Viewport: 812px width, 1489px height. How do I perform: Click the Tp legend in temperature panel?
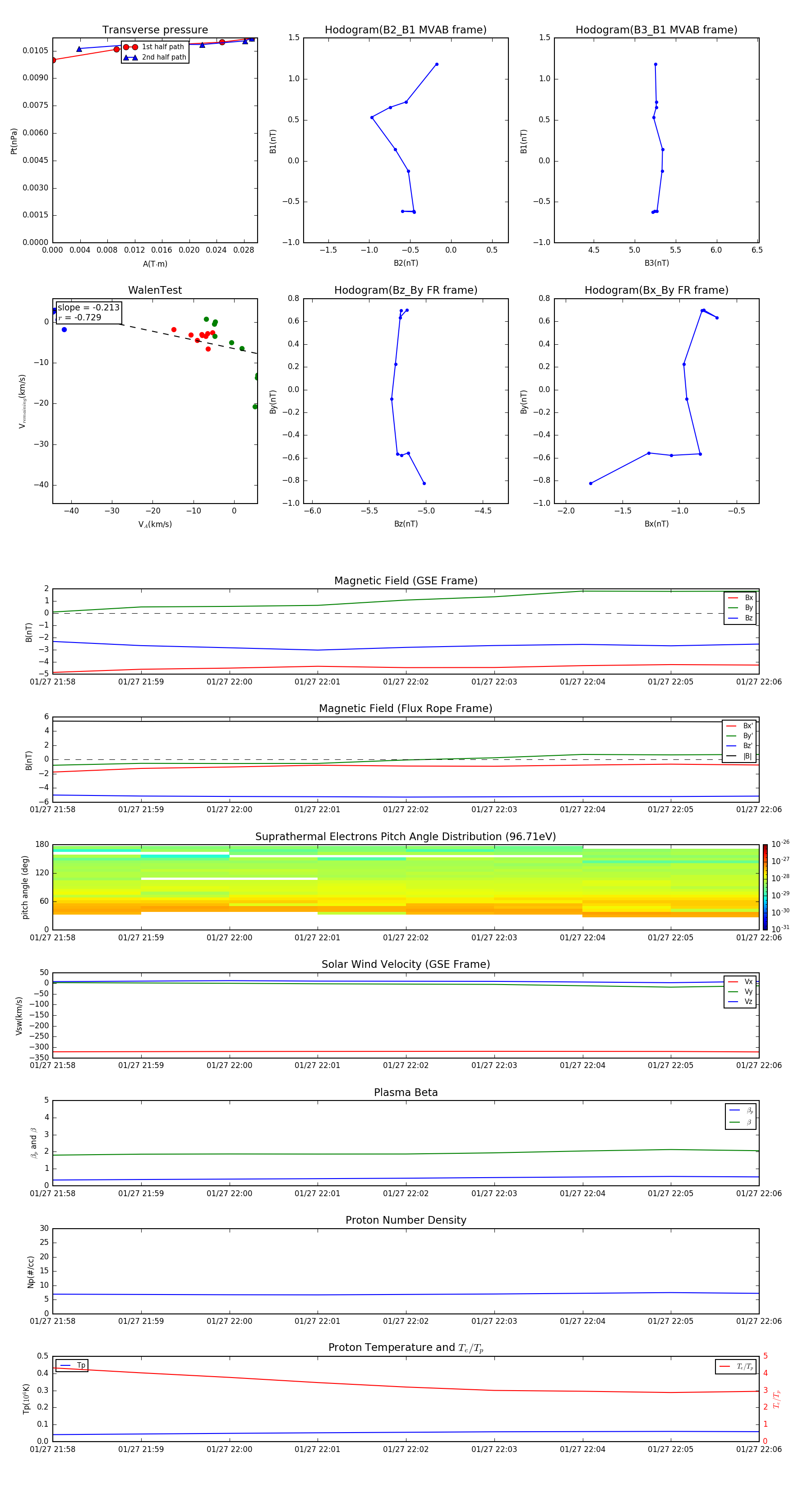(72, 1365)
